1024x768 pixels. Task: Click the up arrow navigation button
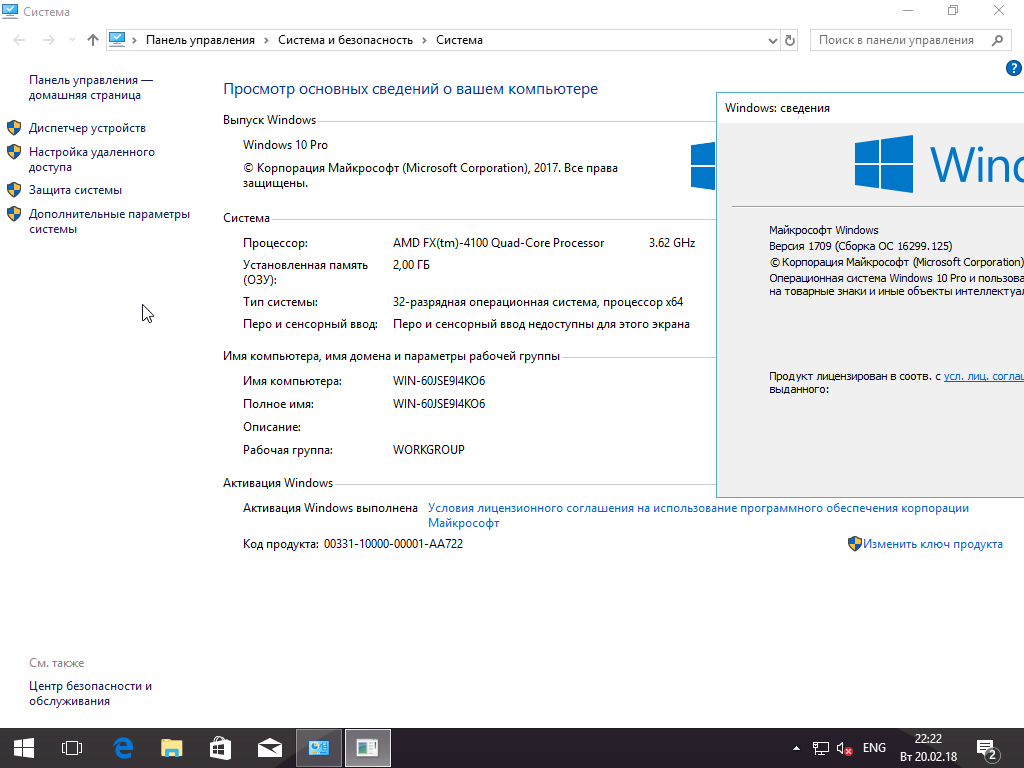click(x=93, y=40)
